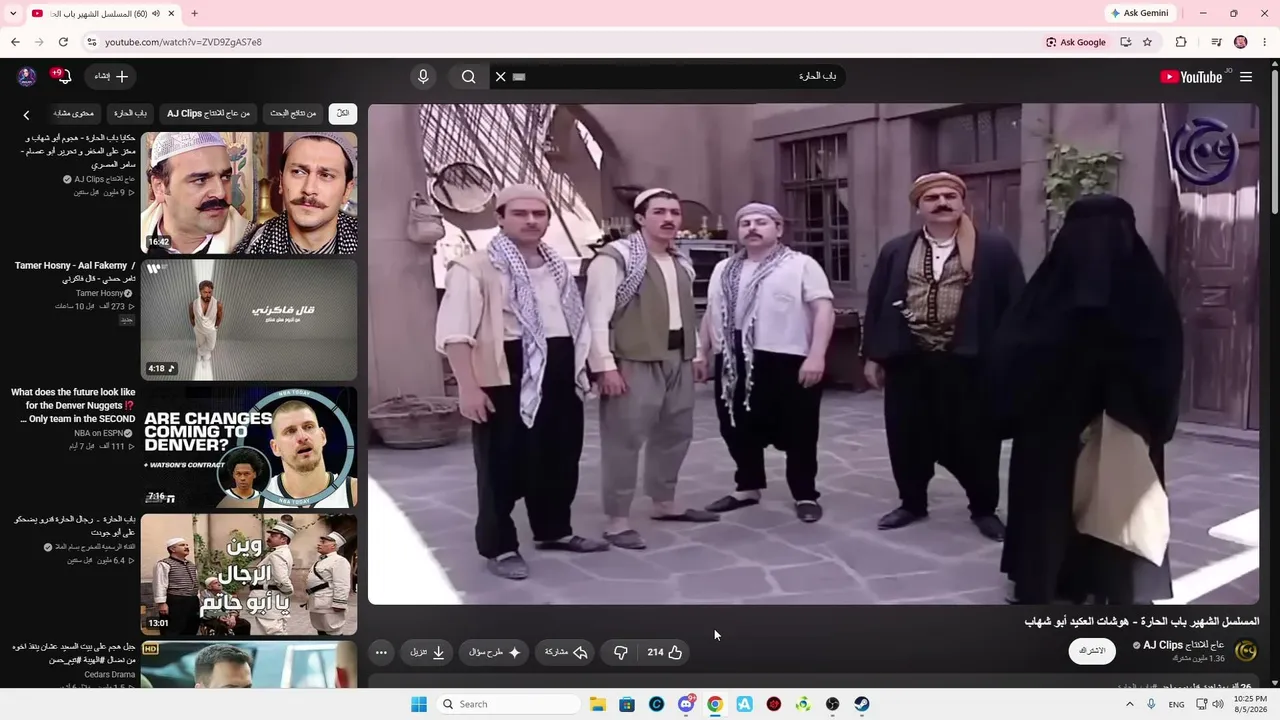Reload the page in Chrome
This screenshot has width=1280, height=720.
point(63,42)
